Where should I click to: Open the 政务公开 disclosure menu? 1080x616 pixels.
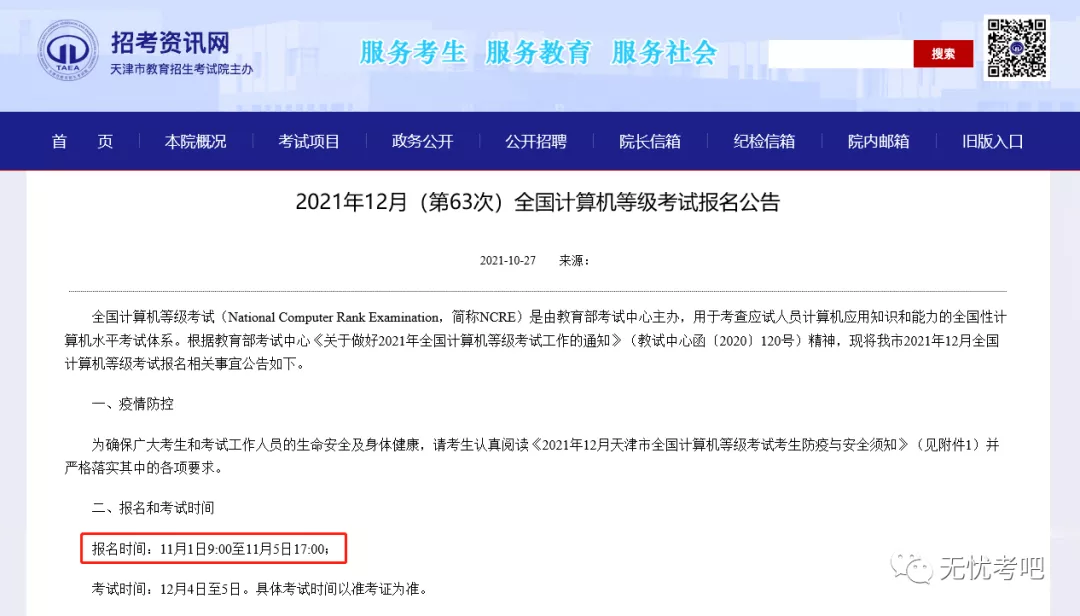pos(422,141)
